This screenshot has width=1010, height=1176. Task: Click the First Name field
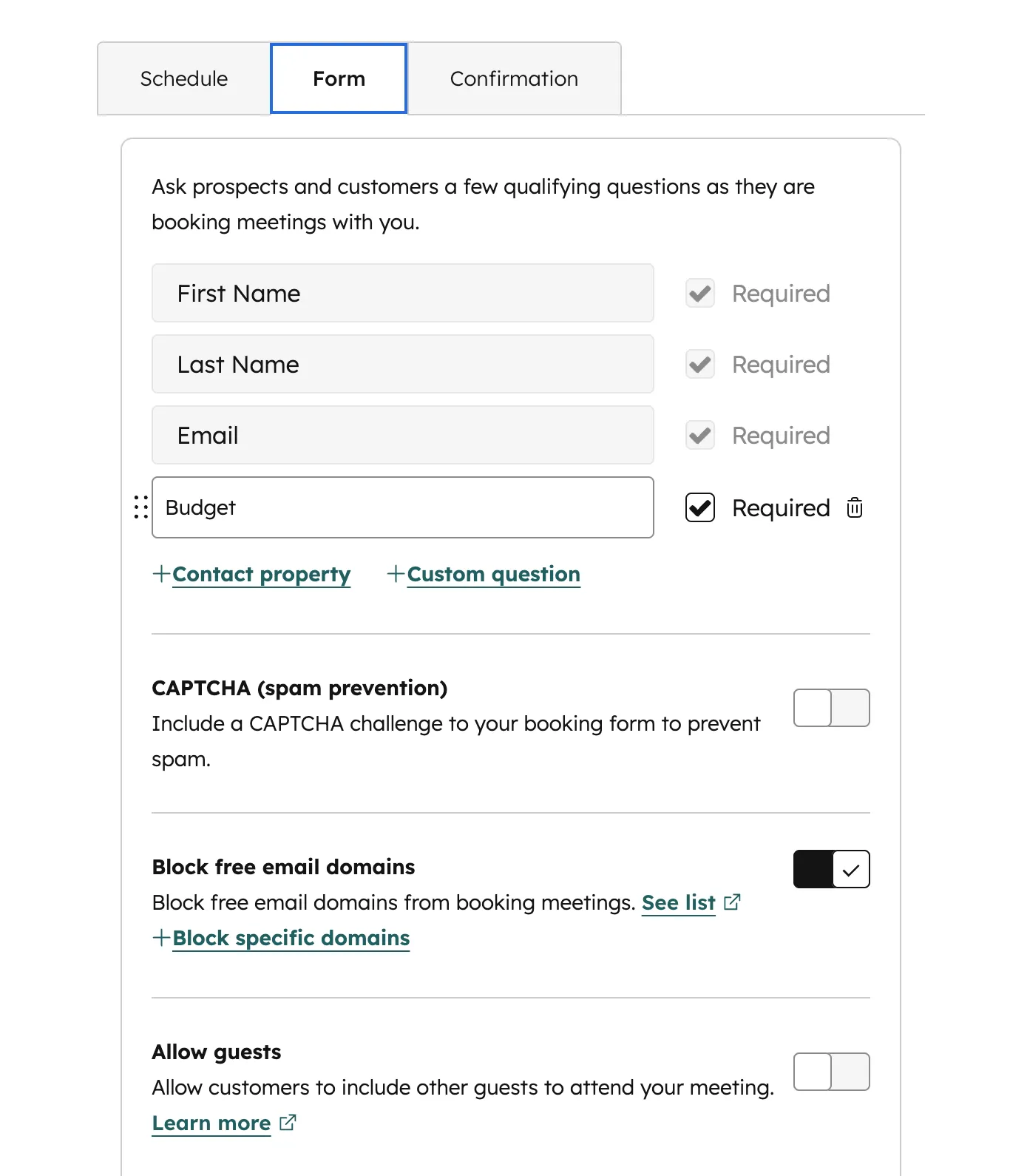[x=403, y=293]
